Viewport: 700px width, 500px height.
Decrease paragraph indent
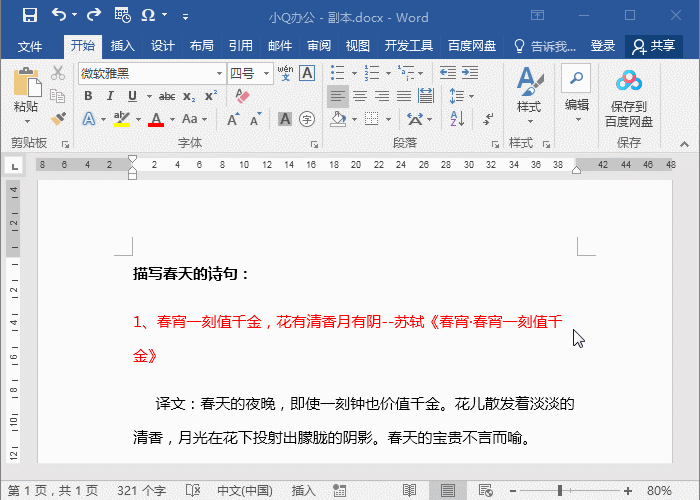448,72
